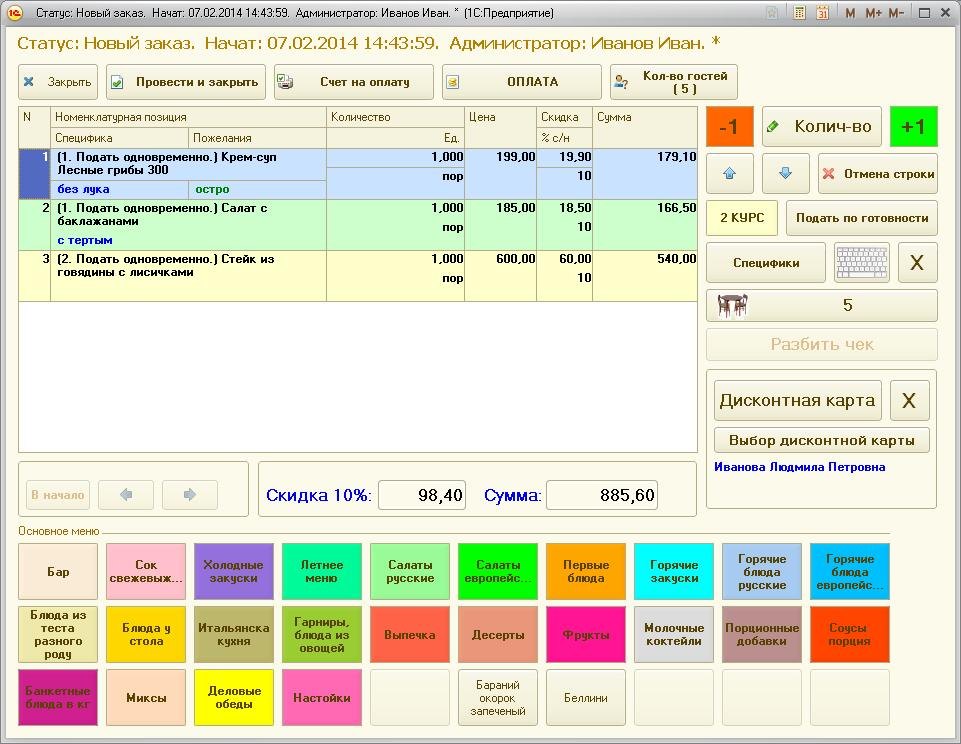This screenshot has height=744, width=961.
Task: Click the 1C application logo icon
Action: (16, 12)
